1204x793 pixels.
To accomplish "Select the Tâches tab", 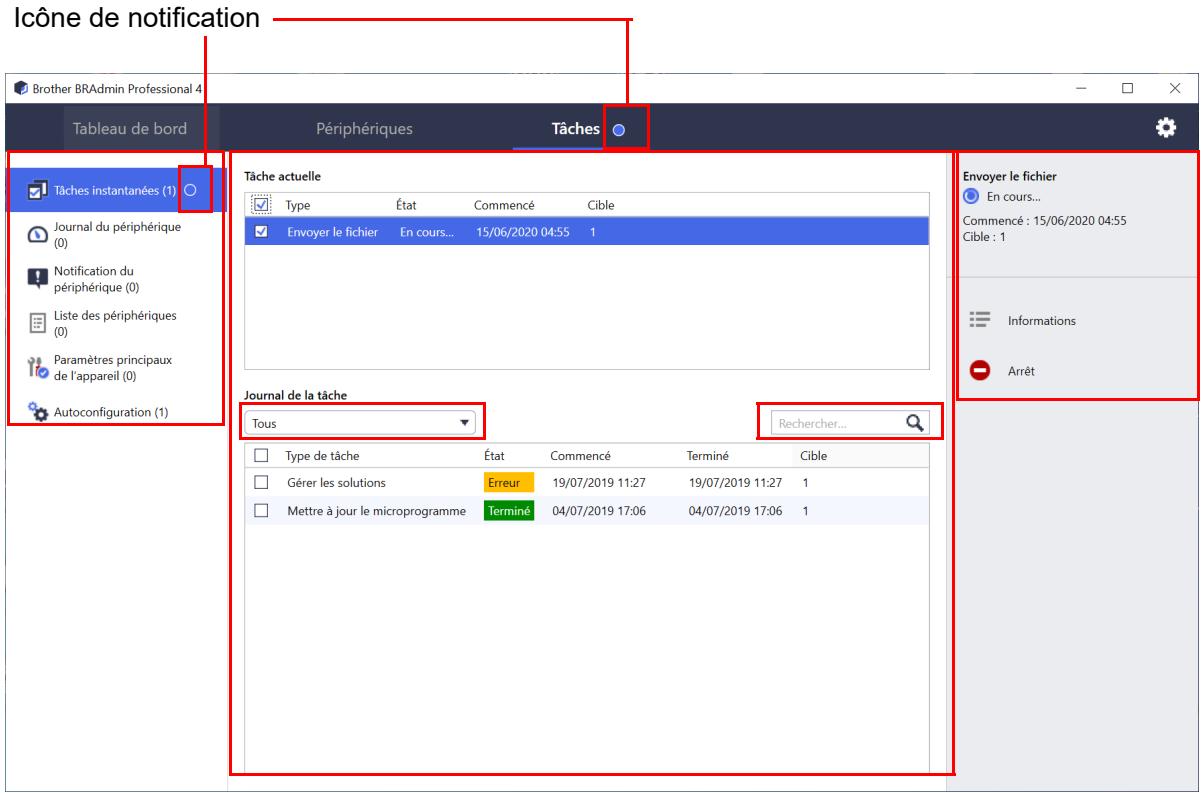I will tap(576, 128).
